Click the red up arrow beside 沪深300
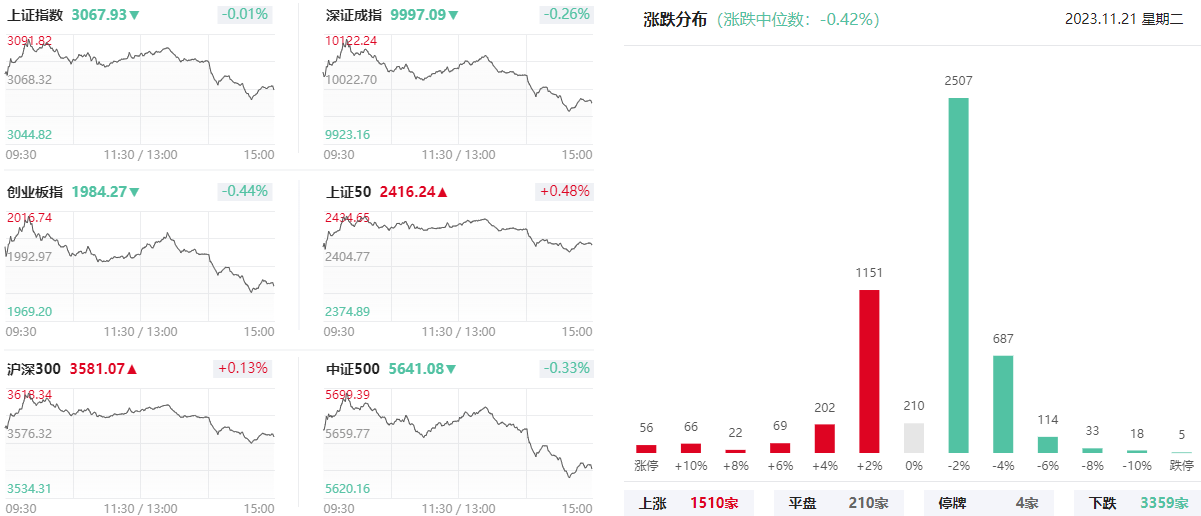The height and width of the screenshot is (516, 1201). pos(132,369)
